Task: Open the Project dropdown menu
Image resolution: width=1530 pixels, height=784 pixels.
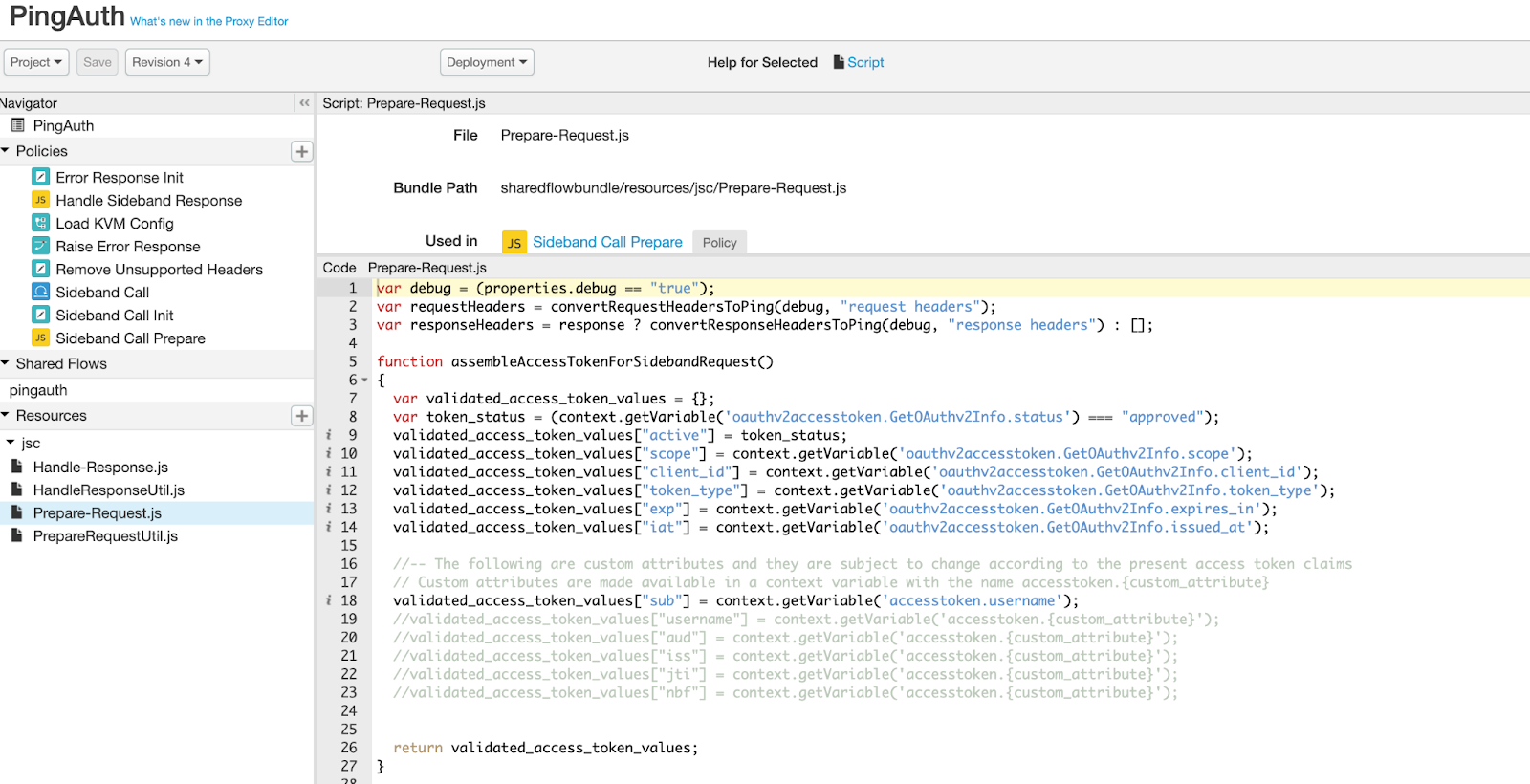Action: [36, 62]
